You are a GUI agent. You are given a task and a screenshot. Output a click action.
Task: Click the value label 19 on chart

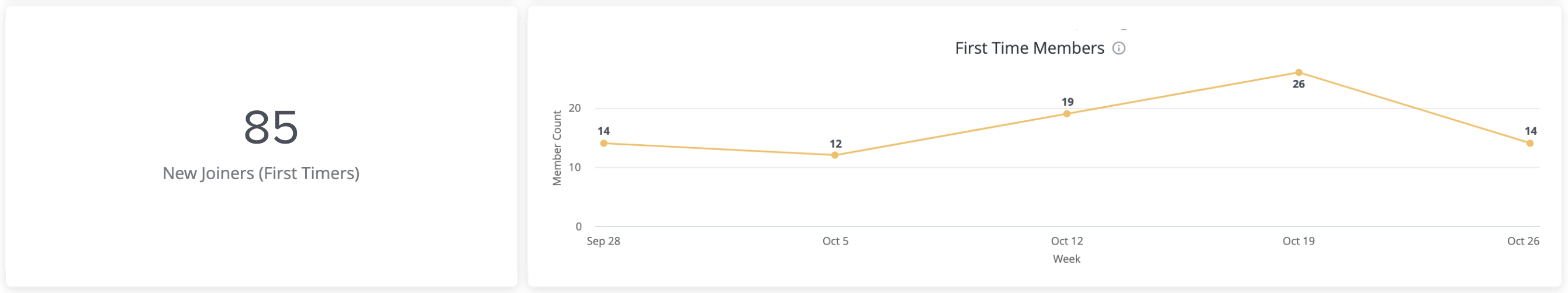pyautogui.click(x=1068, y=102)
